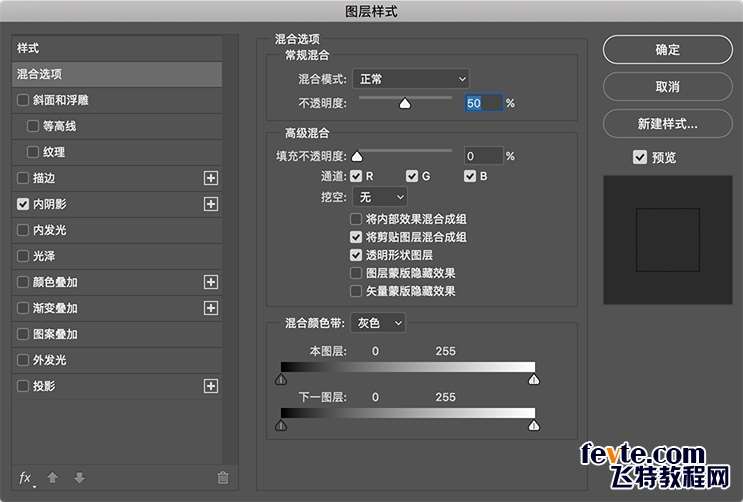Add another 描边 effect via plus icon
This screenshot has width=743, height=502.
tap(211, 178)
